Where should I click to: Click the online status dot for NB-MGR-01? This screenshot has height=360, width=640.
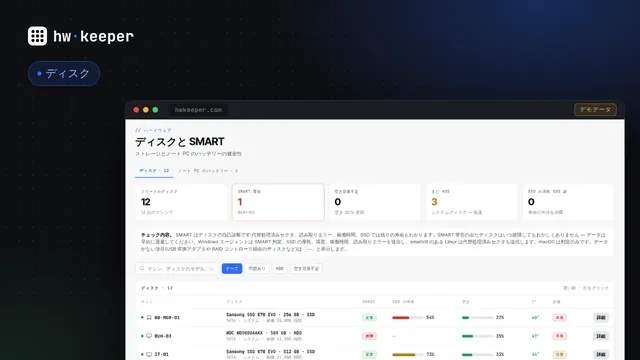[142, 318]
